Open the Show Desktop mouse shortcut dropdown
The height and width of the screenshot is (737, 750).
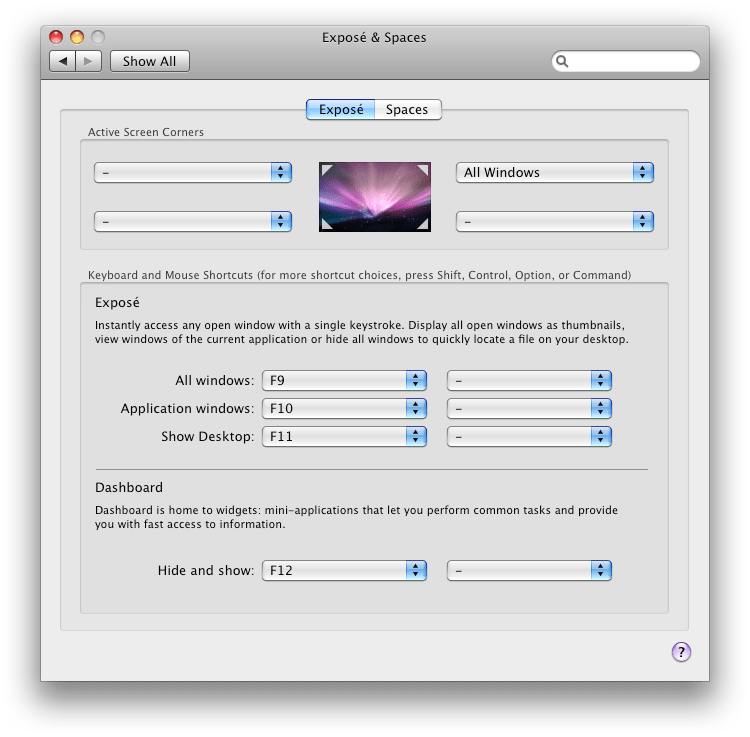point(529,436)
